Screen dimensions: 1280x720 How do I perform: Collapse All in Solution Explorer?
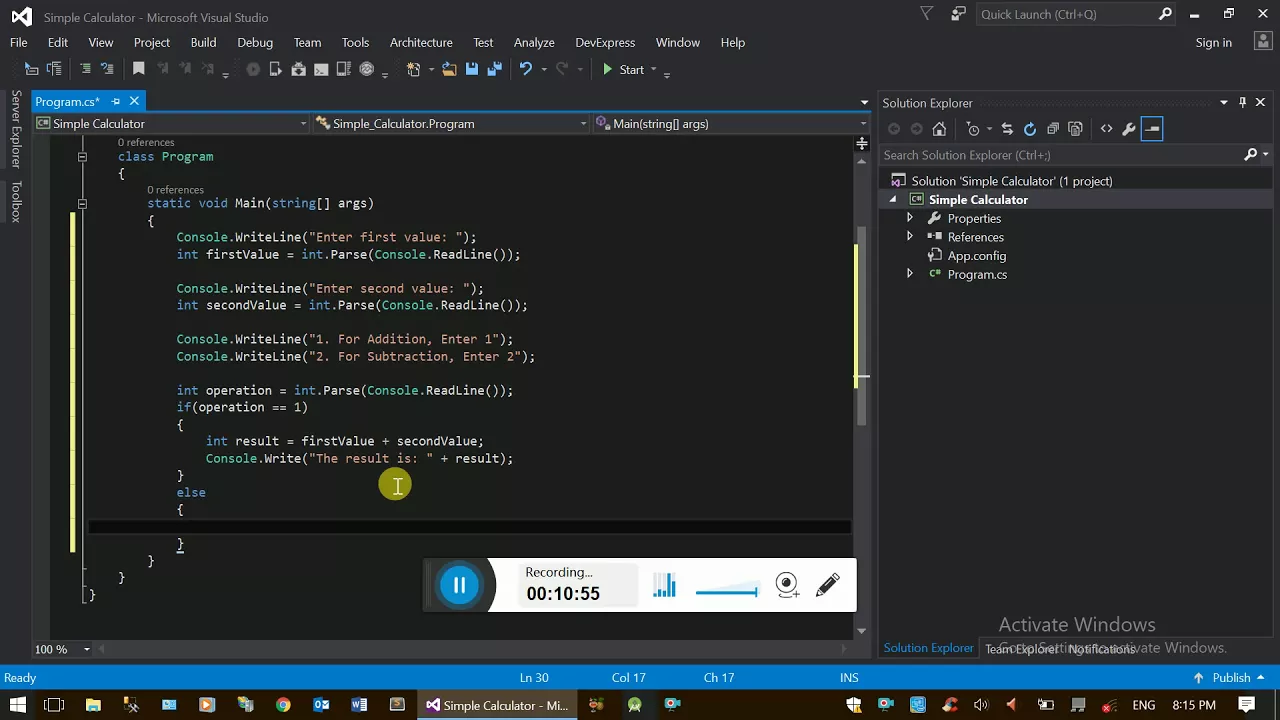point(1053,129)
